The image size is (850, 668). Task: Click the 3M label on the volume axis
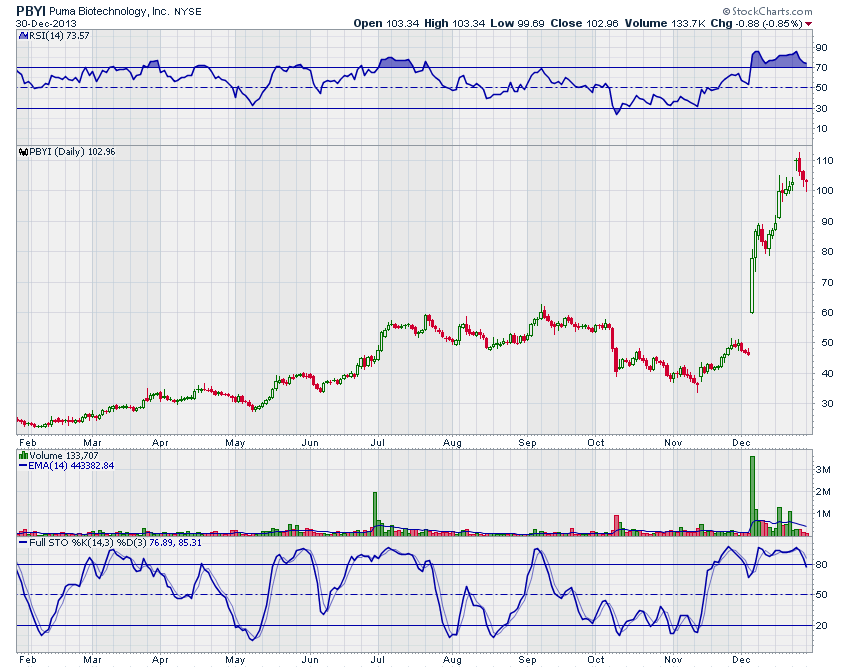coord(823,469)
